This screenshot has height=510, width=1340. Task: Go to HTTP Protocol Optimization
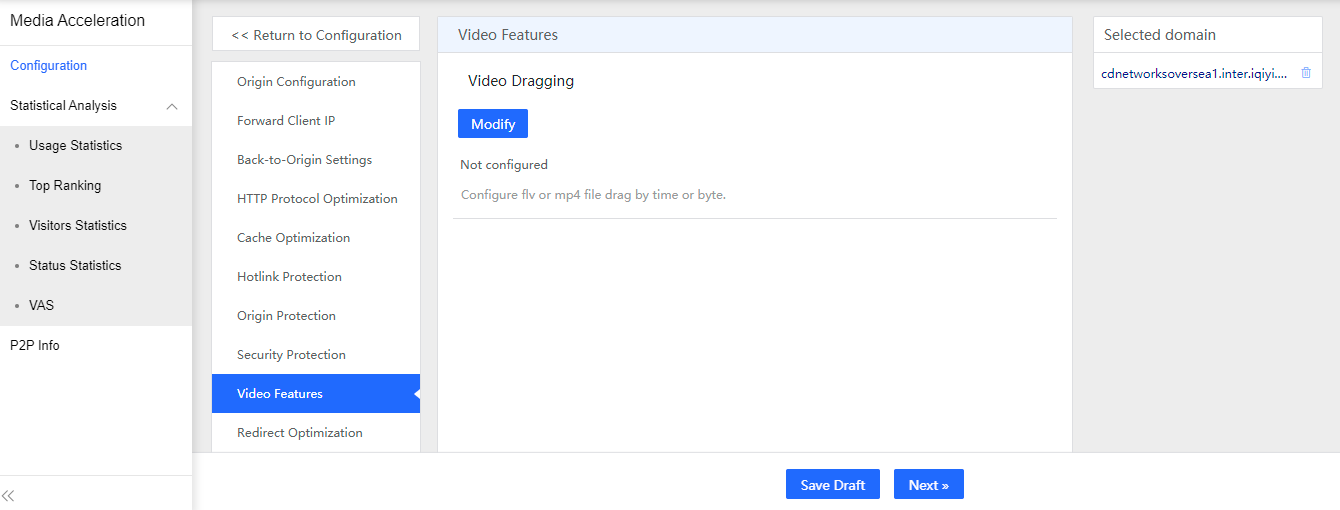click(317, 199)
